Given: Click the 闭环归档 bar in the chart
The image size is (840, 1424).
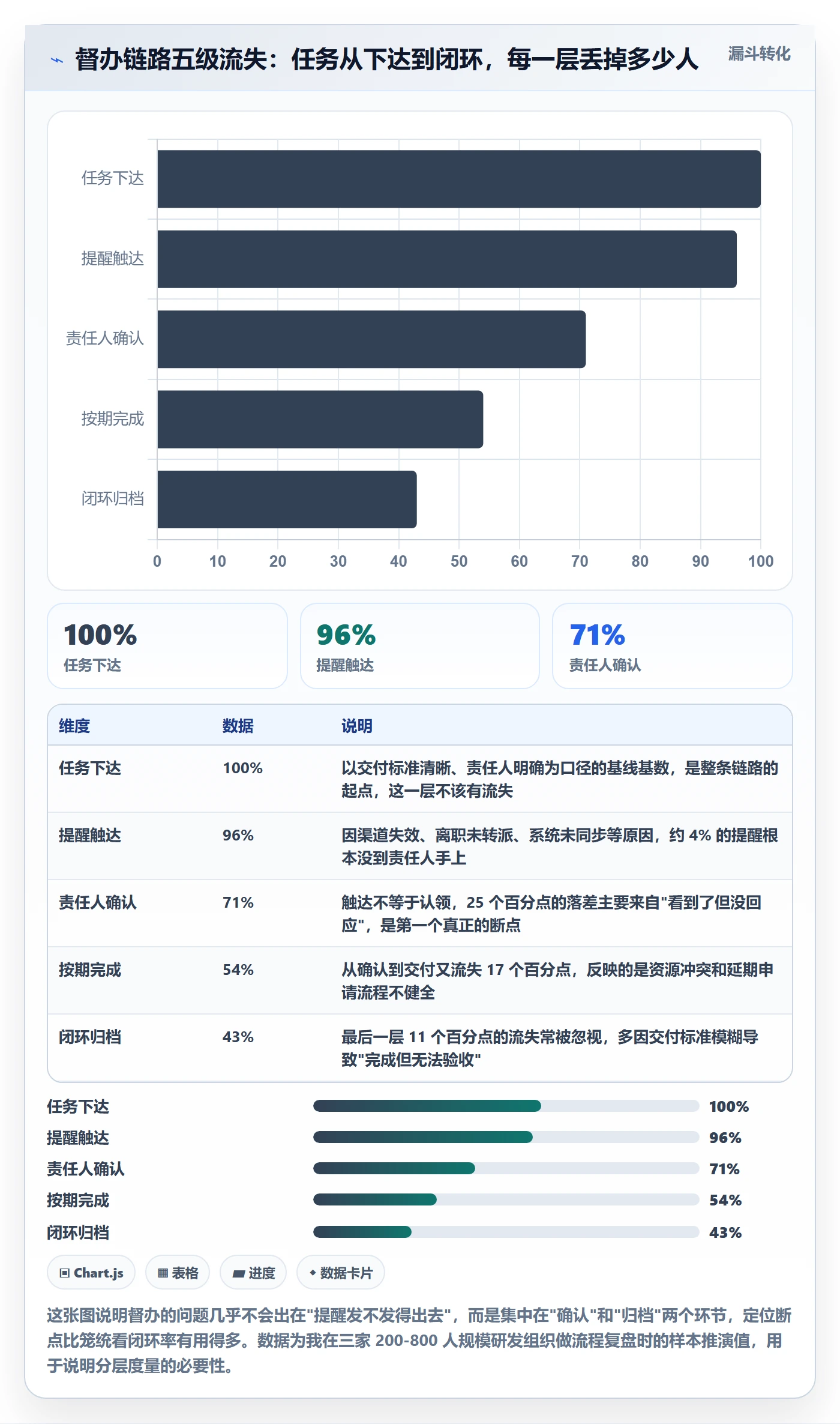Looking at the screenshot, I should tap(287, 499).
